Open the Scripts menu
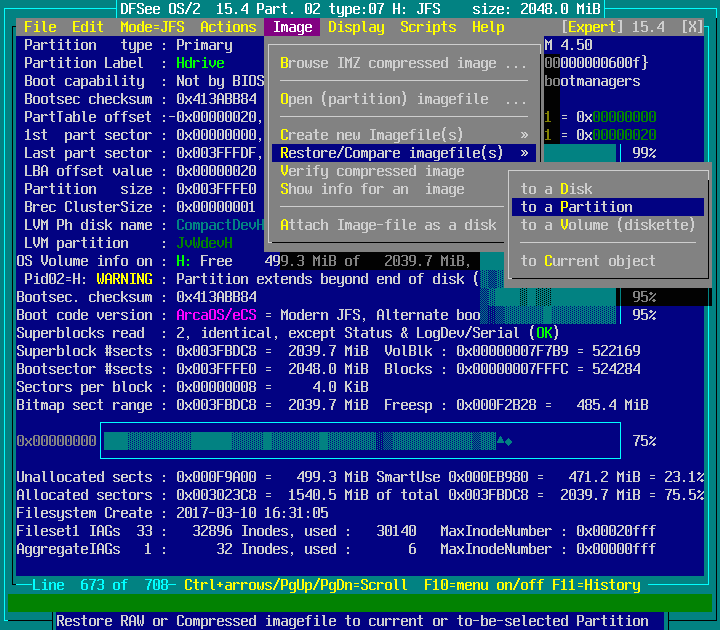This screenshot has height=630, width=720. [428, 27]
